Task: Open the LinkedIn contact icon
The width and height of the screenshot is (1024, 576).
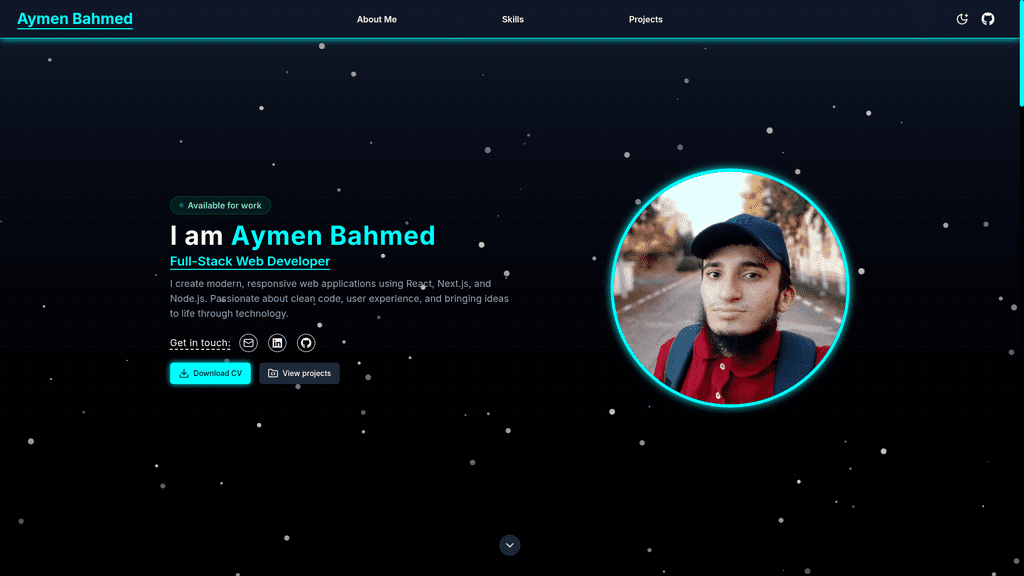Action: (277, 343)
